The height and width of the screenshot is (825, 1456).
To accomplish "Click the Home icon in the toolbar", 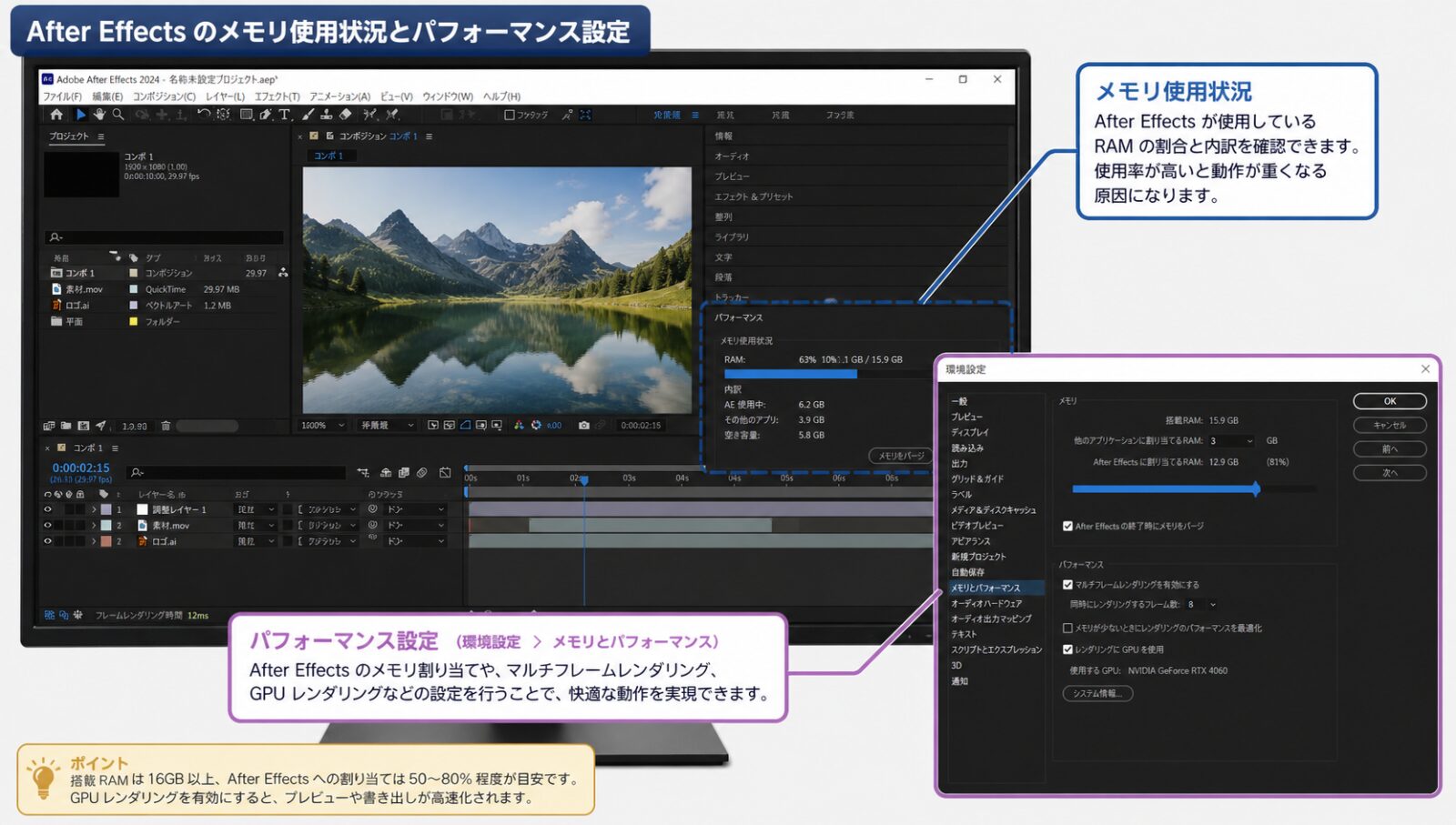I will pyautogui.click(x=56, y=115).
